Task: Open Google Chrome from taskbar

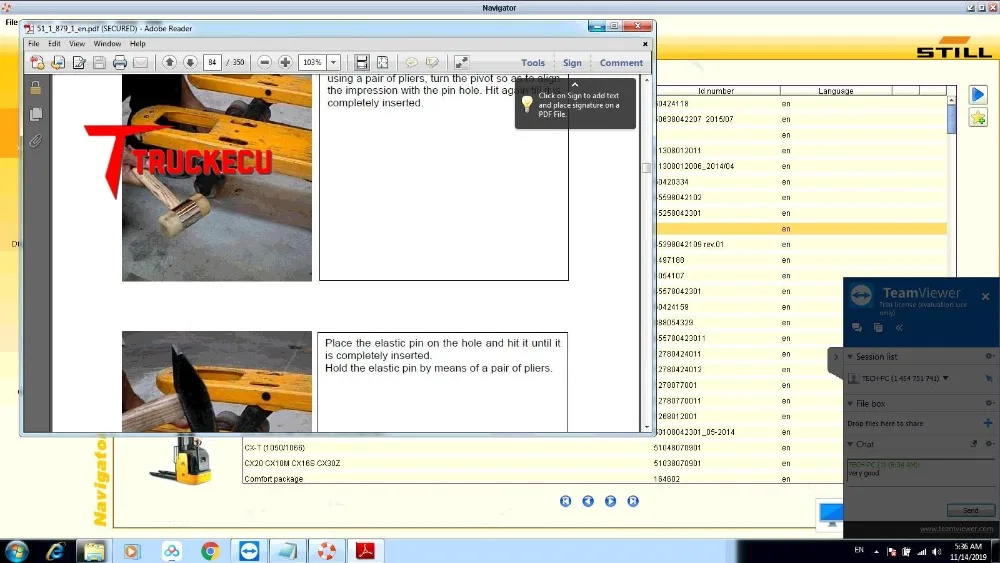Action: (x=210, y=551)
